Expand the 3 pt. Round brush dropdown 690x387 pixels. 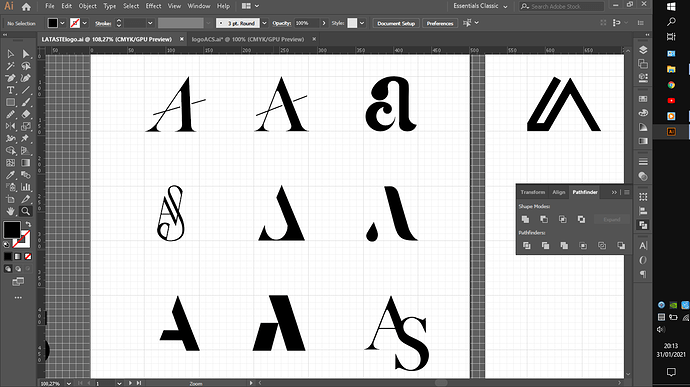pos(264,23)
